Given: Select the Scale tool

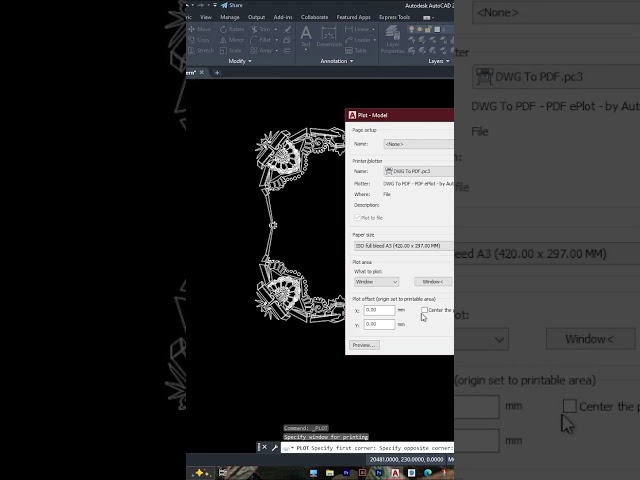Looking at the screenshot, I should click(x=231, y=51).
